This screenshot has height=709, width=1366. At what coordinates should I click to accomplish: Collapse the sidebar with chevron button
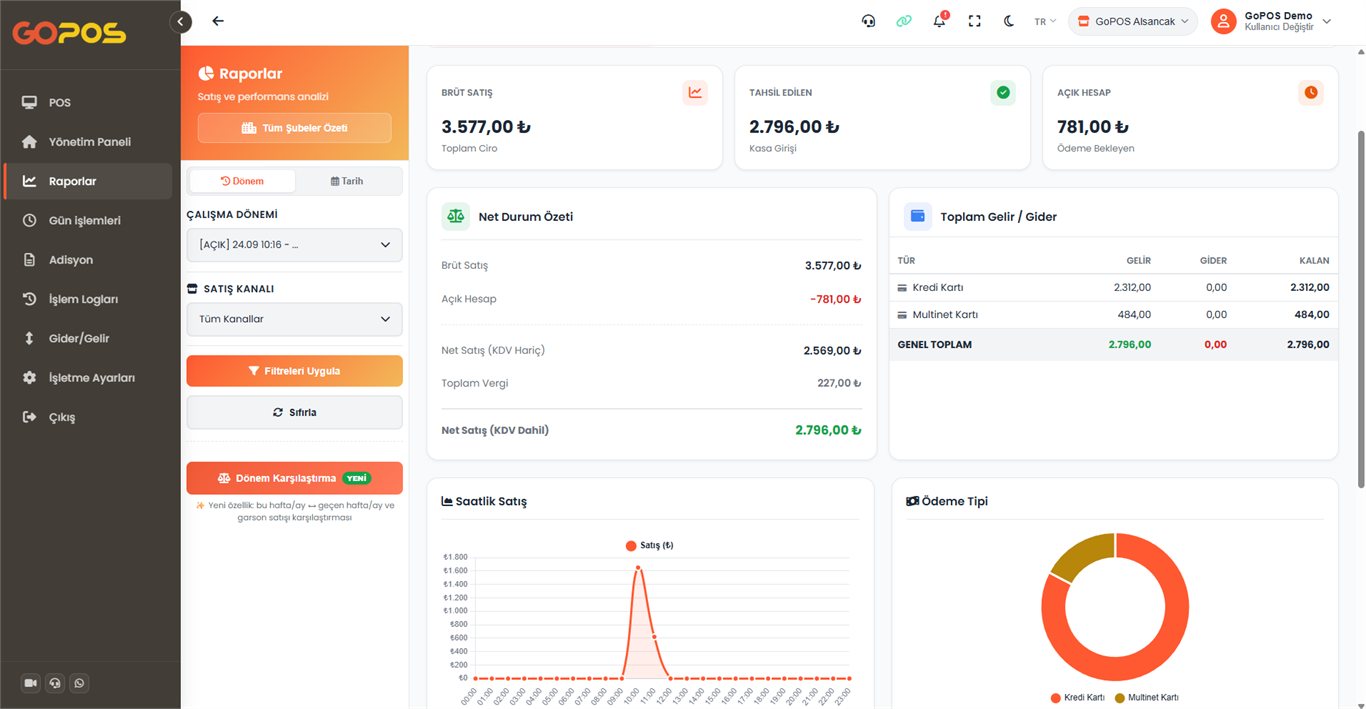[180, 21]
